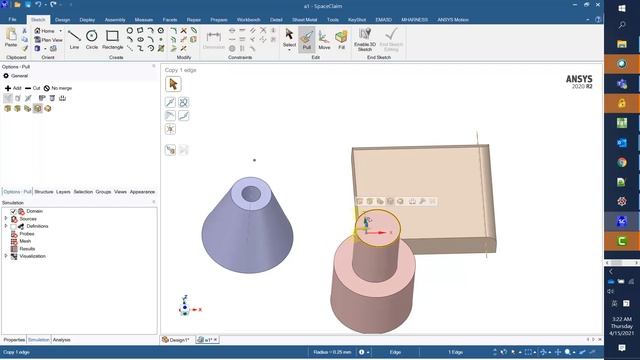Click the Home orient icon
This screenshot has width=640, height=360.
coord(44,31)
